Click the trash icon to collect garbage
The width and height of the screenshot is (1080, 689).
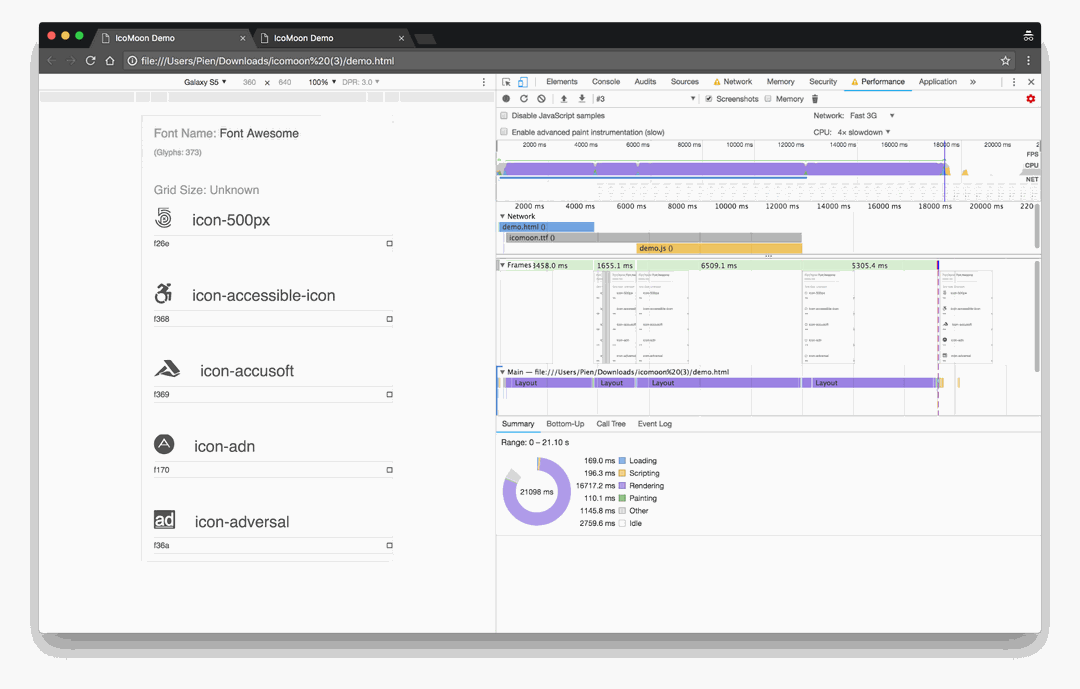(815, 99)
